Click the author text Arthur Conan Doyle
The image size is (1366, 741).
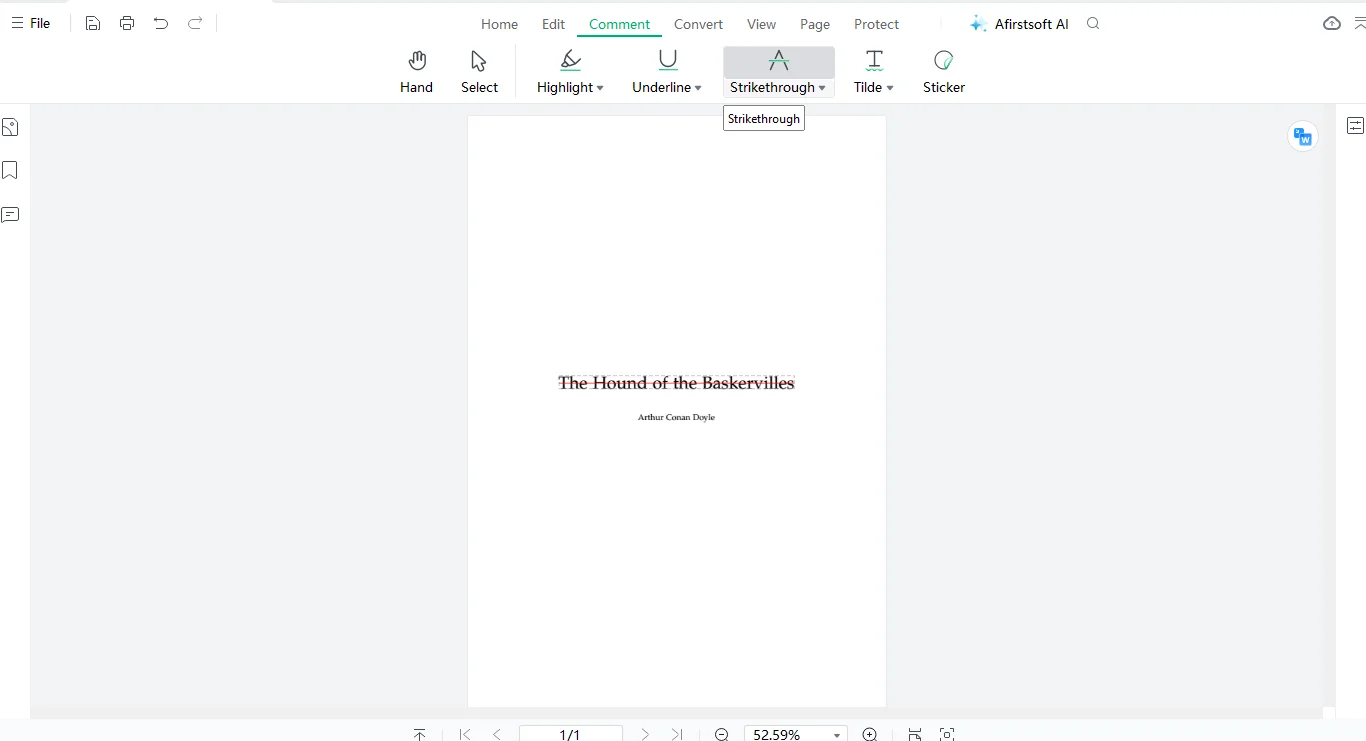click(676, 417)
